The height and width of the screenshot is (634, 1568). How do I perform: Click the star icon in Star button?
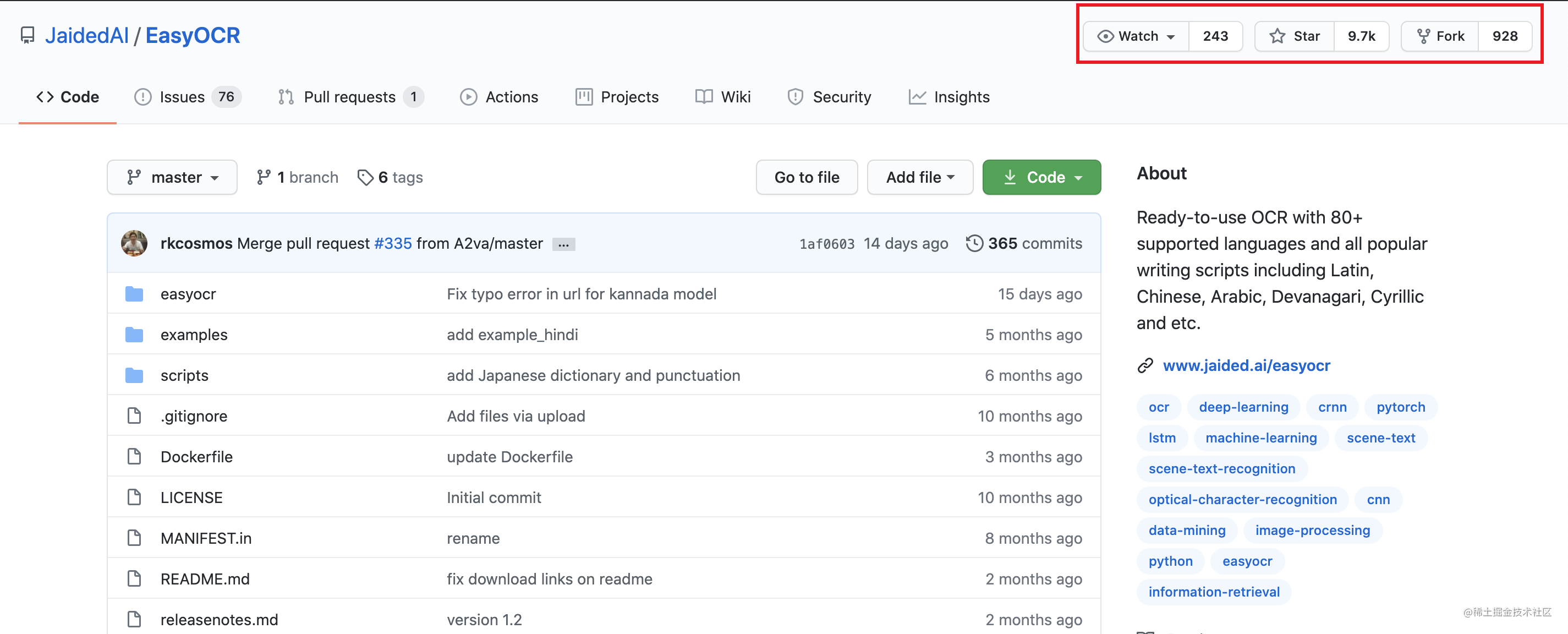1278,36
